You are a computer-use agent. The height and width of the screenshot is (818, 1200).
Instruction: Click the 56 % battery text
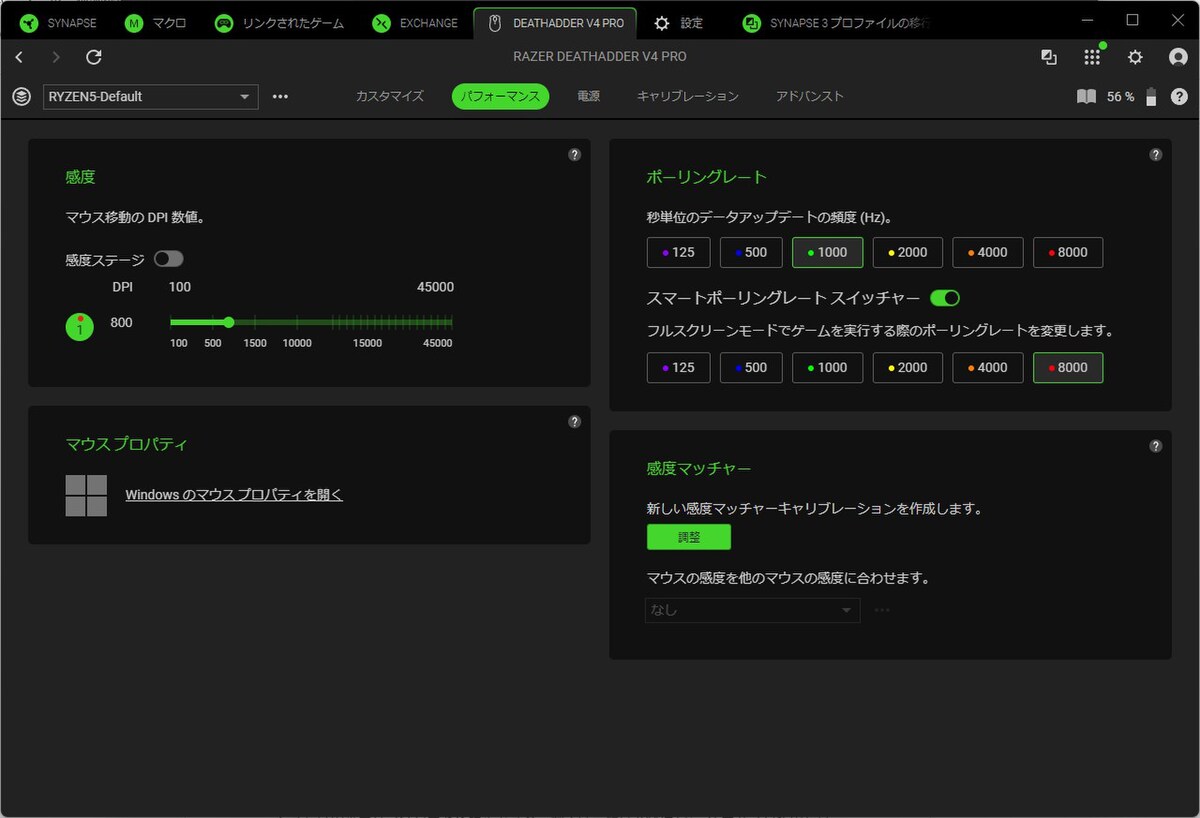click(1121, 97)
